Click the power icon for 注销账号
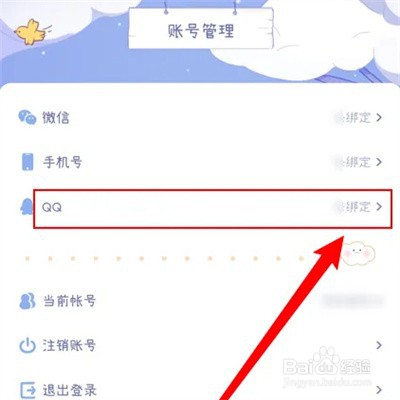 pos(27,345)
